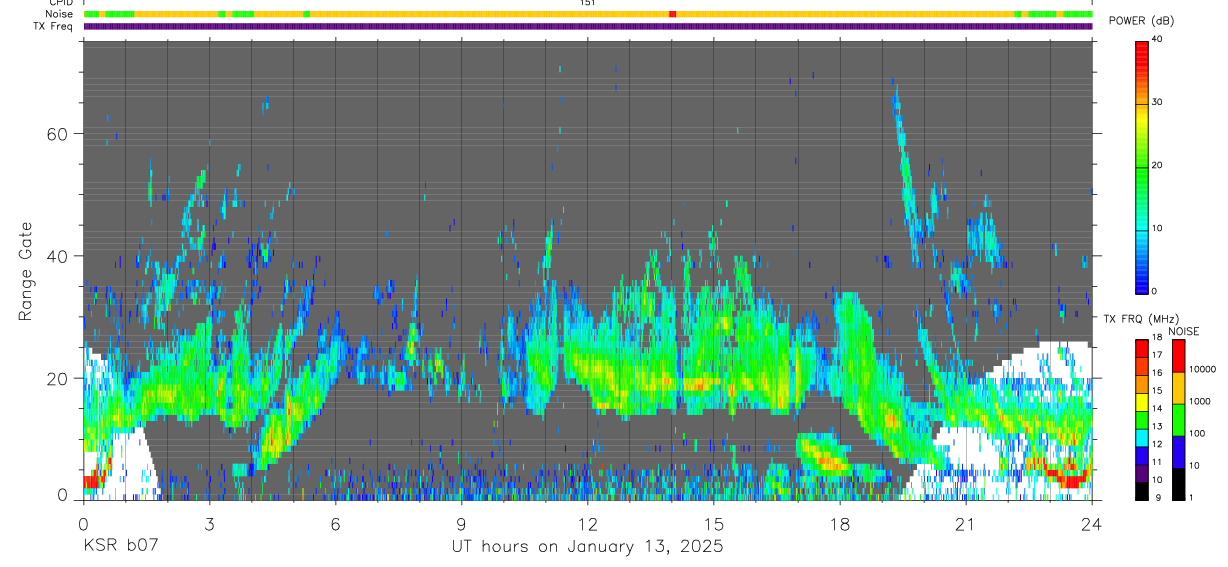The height and width of the screenshot is (567, 1228).
Task: Click the '151' CPID value at the top
Action: point(588,3)
